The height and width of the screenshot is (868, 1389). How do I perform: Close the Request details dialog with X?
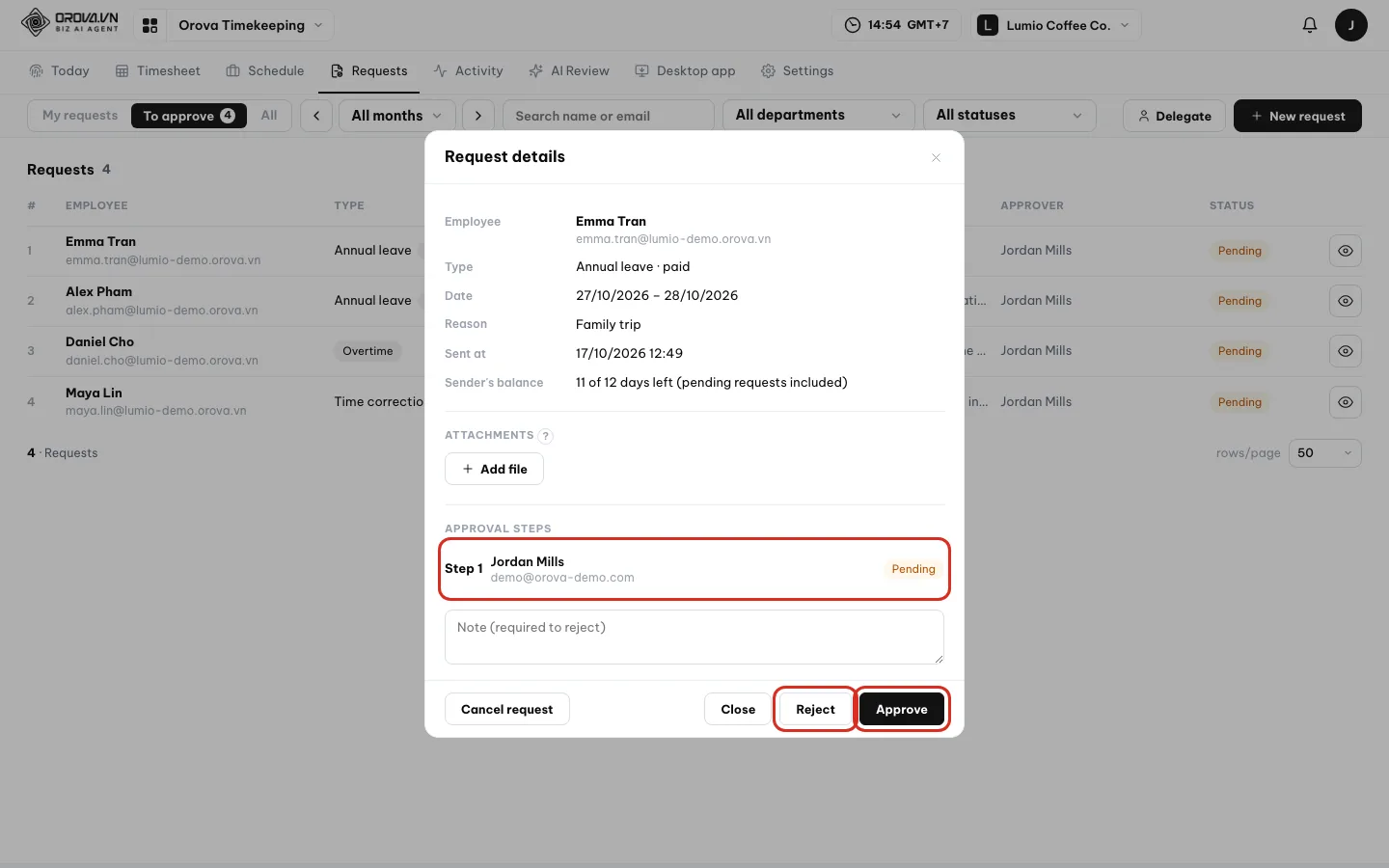(936, 157)
